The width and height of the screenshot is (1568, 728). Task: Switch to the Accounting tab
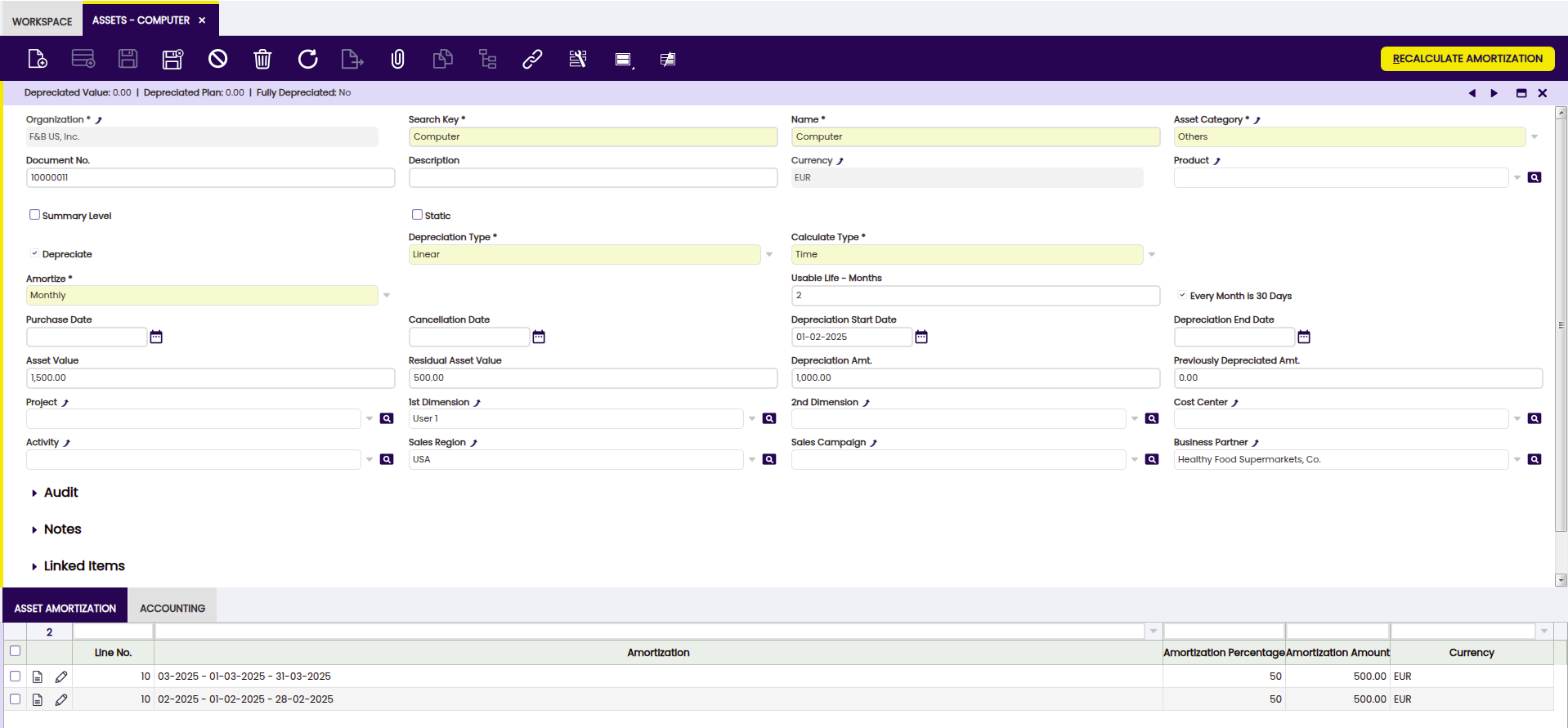172,608
